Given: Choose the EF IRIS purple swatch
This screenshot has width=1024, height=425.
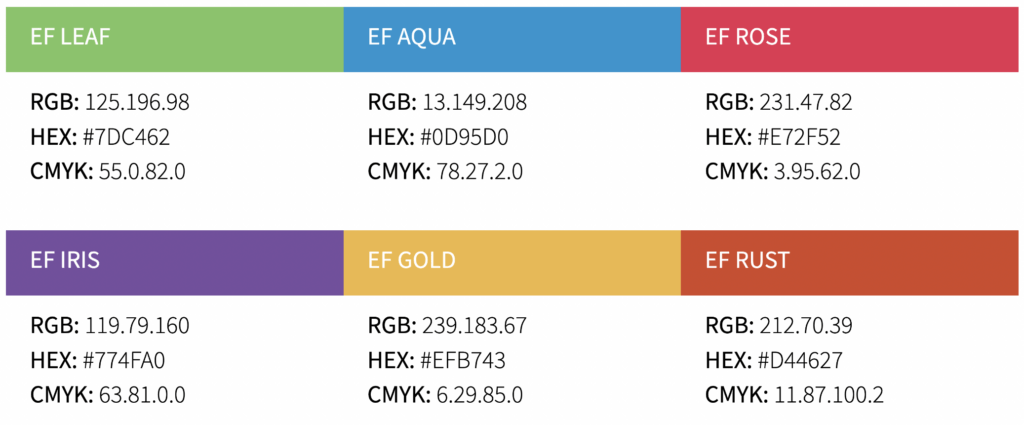Looking at the screenshot, I should (174, 262).
